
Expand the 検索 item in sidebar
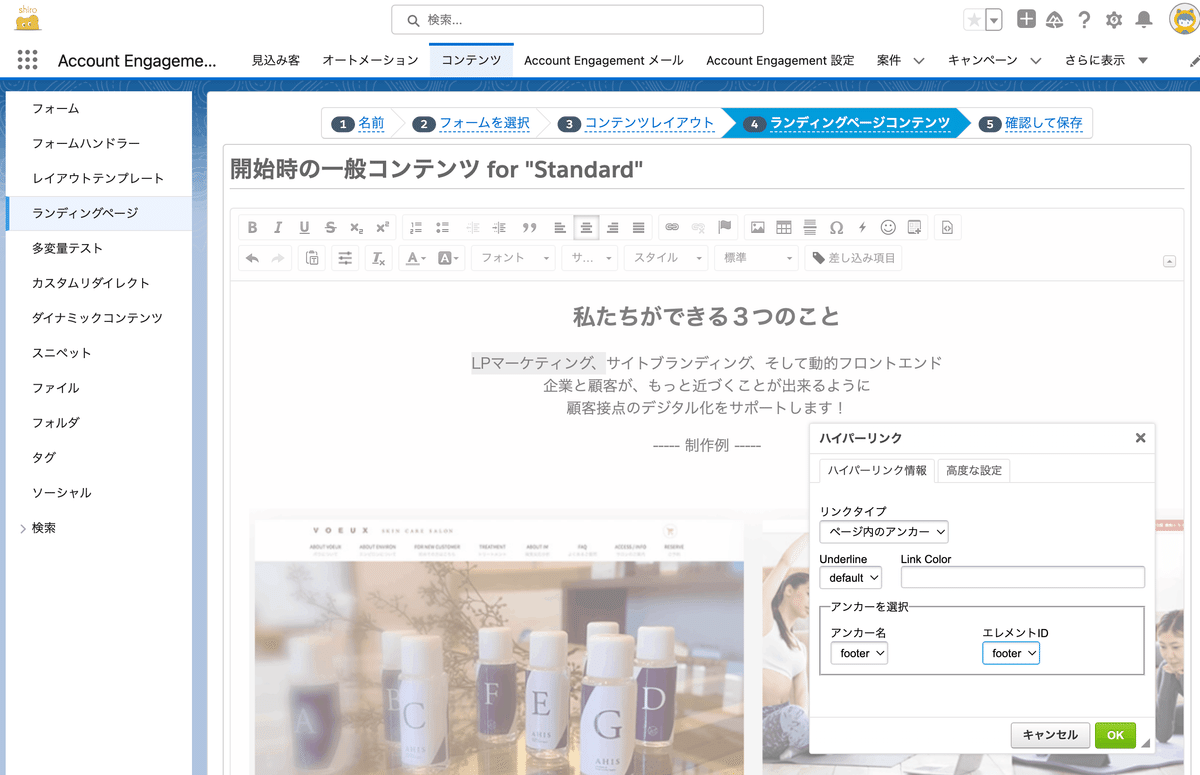coord(22,528)
